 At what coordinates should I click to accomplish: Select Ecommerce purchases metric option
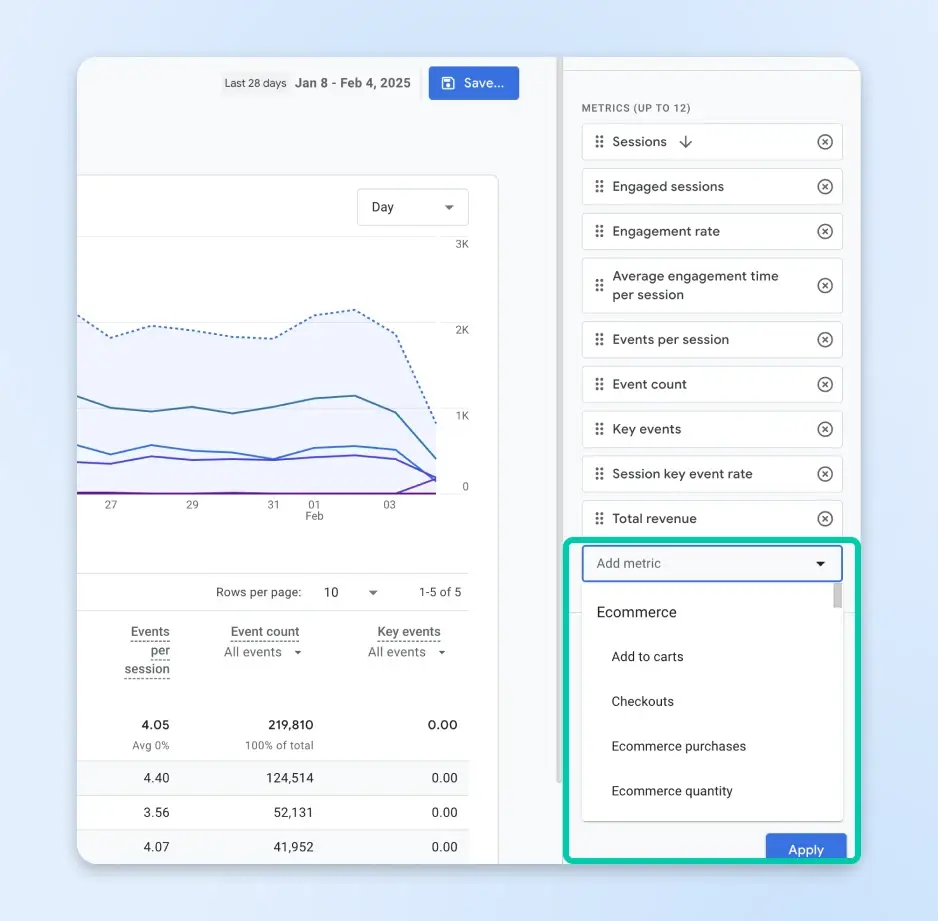coord(678,747)
